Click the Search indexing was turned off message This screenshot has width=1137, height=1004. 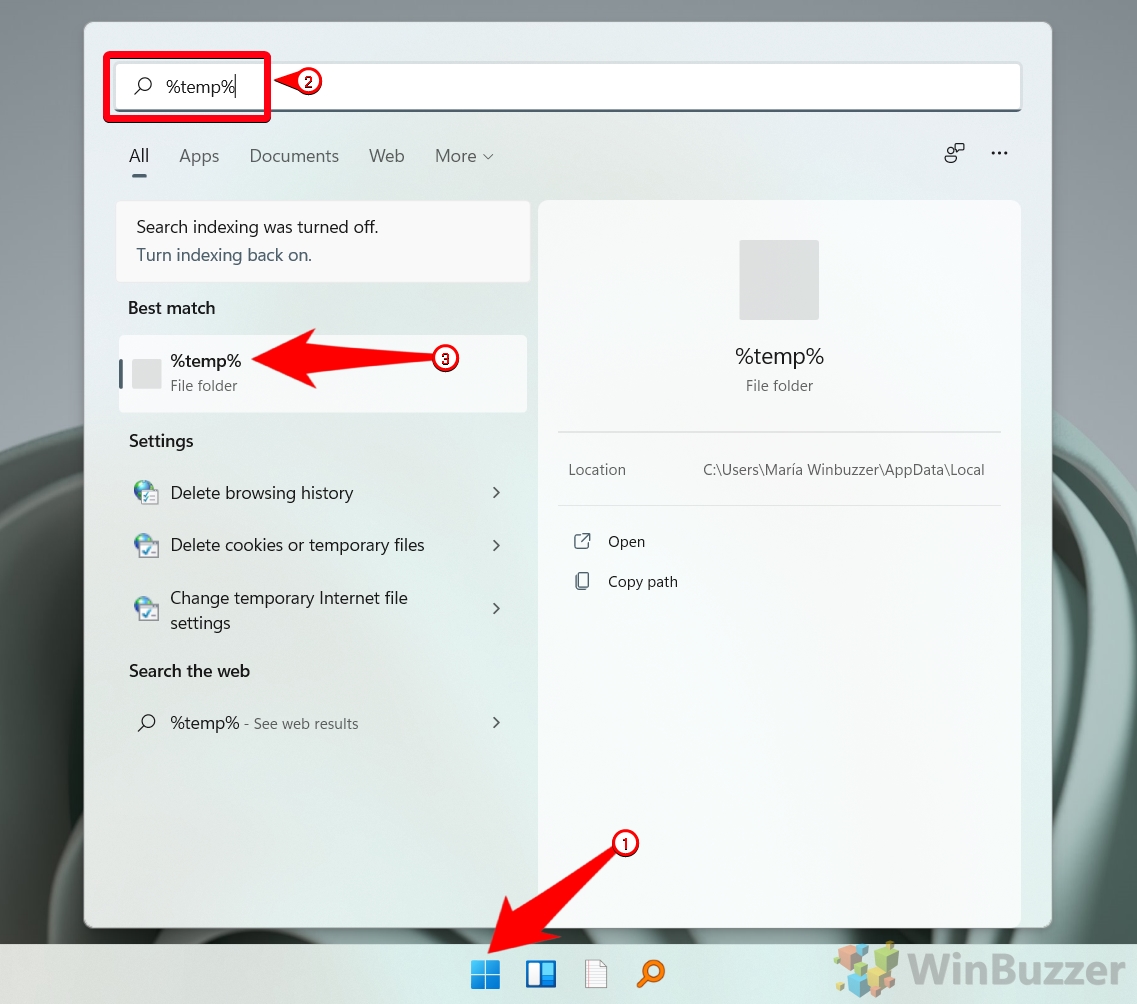[x=257, y=227]
